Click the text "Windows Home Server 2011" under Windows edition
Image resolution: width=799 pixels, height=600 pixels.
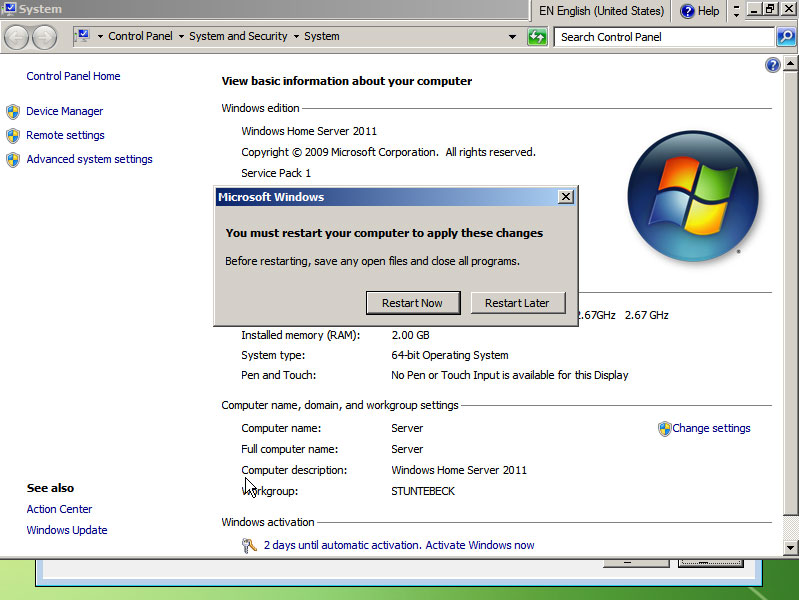tap(309, 131)
